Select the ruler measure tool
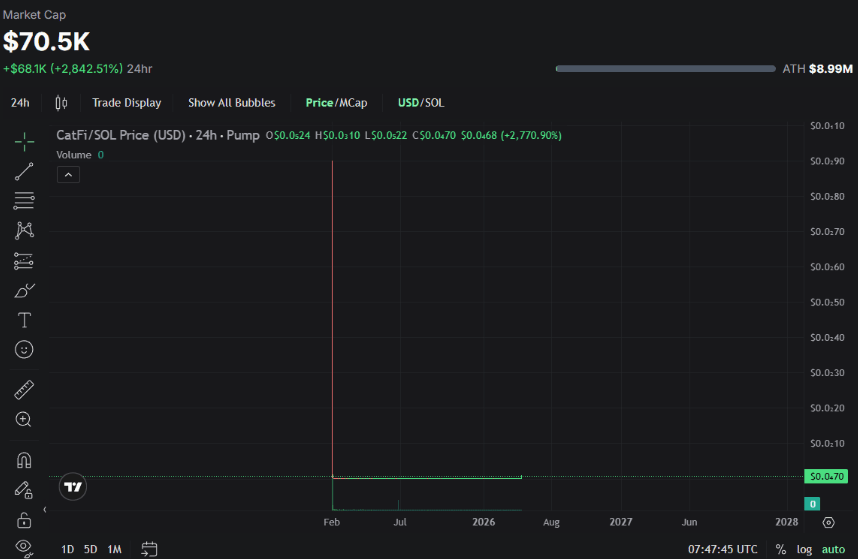The width and height of the screenshot is (858, 559). [24, 390]
